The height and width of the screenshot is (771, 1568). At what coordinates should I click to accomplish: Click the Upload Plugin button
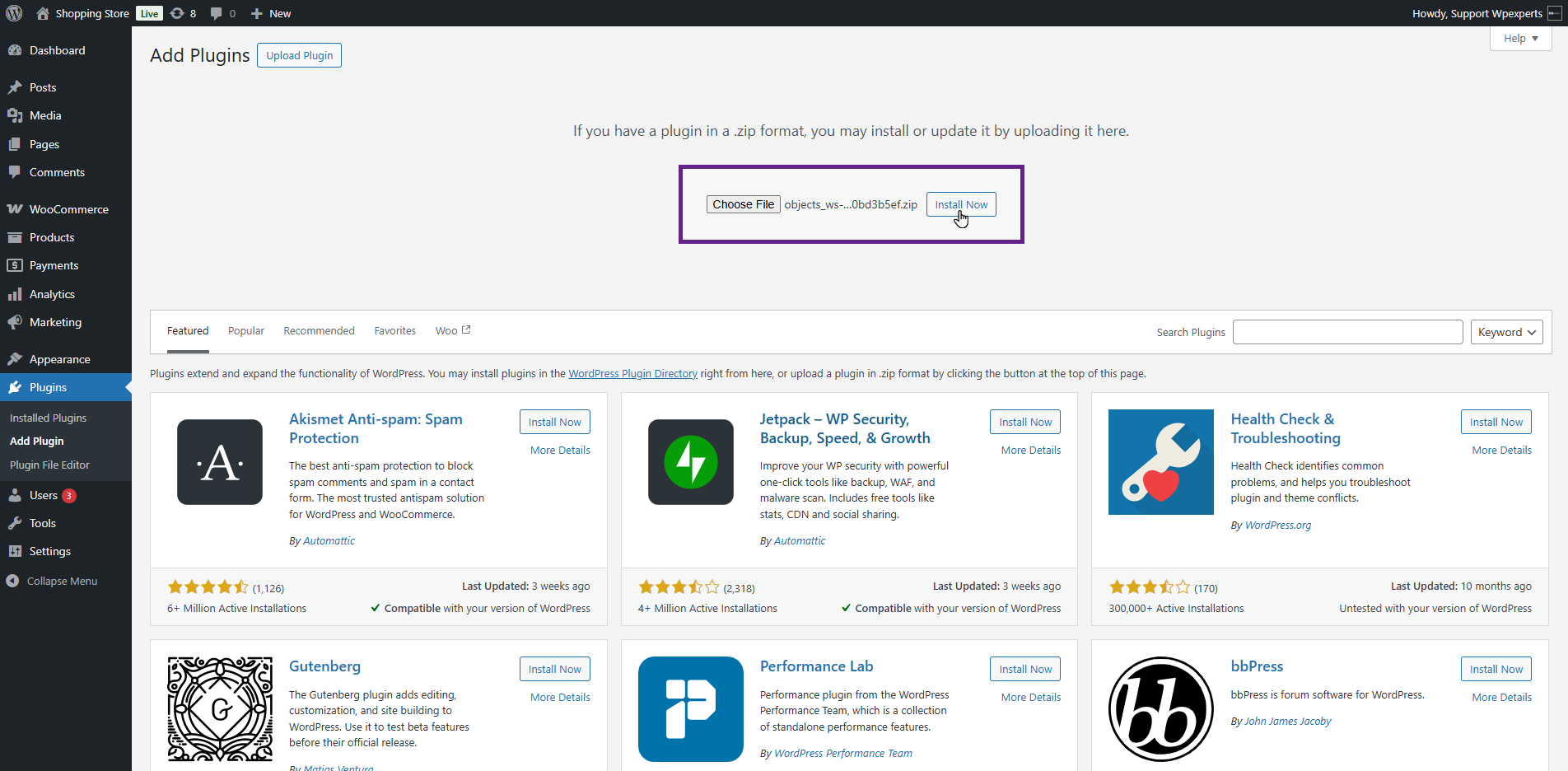coord(299,55)
